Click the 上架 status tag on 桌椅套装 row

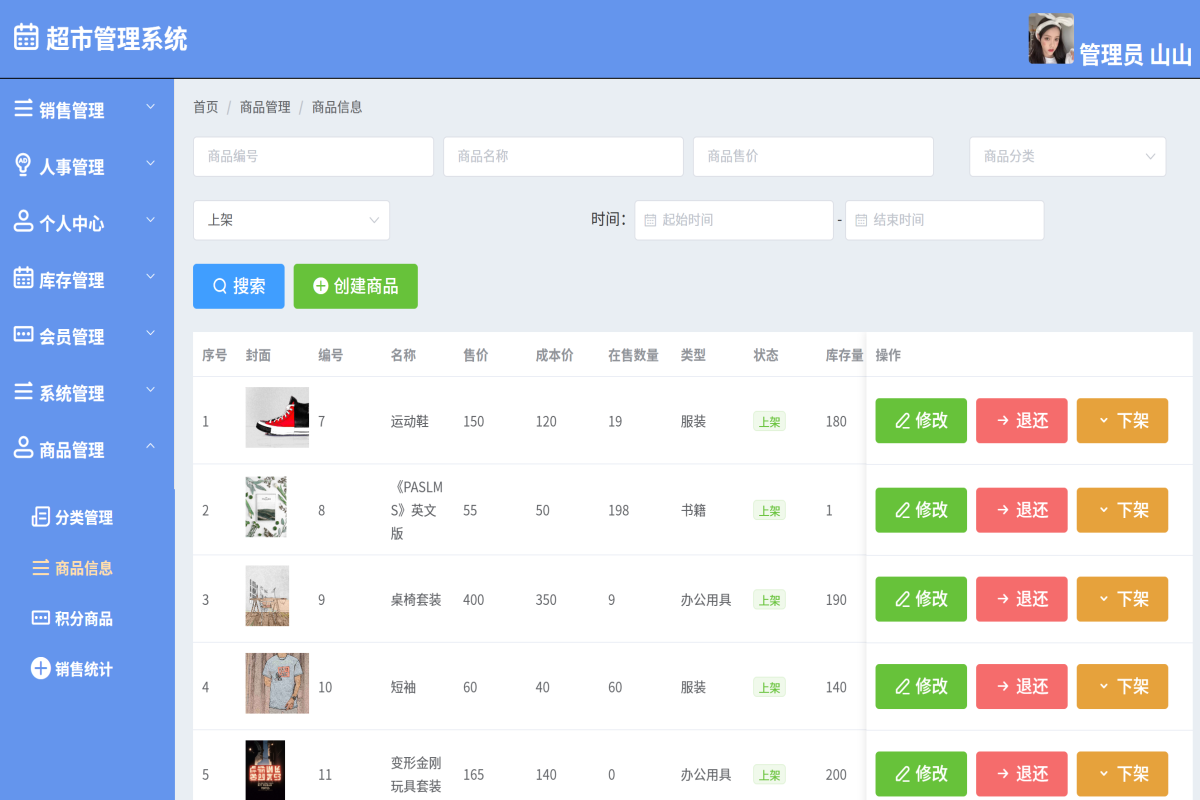[768, 598]
